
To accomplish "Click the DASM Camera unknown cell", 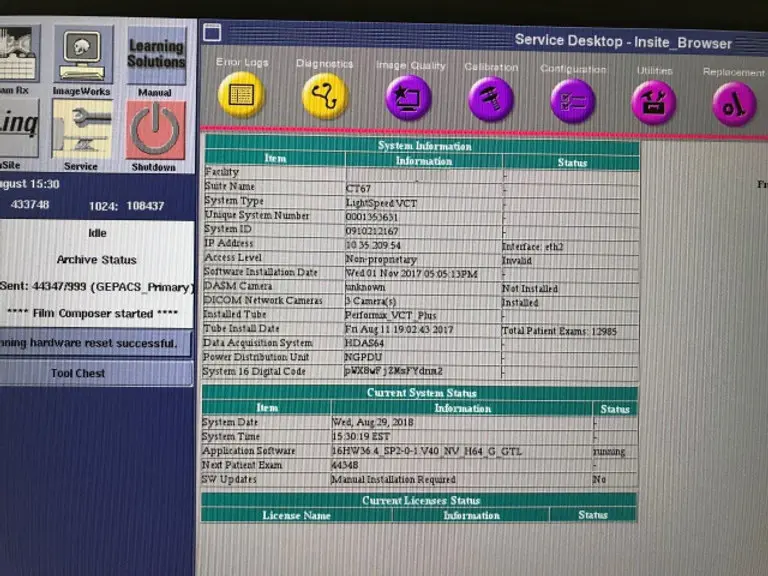I will [365, 287].
